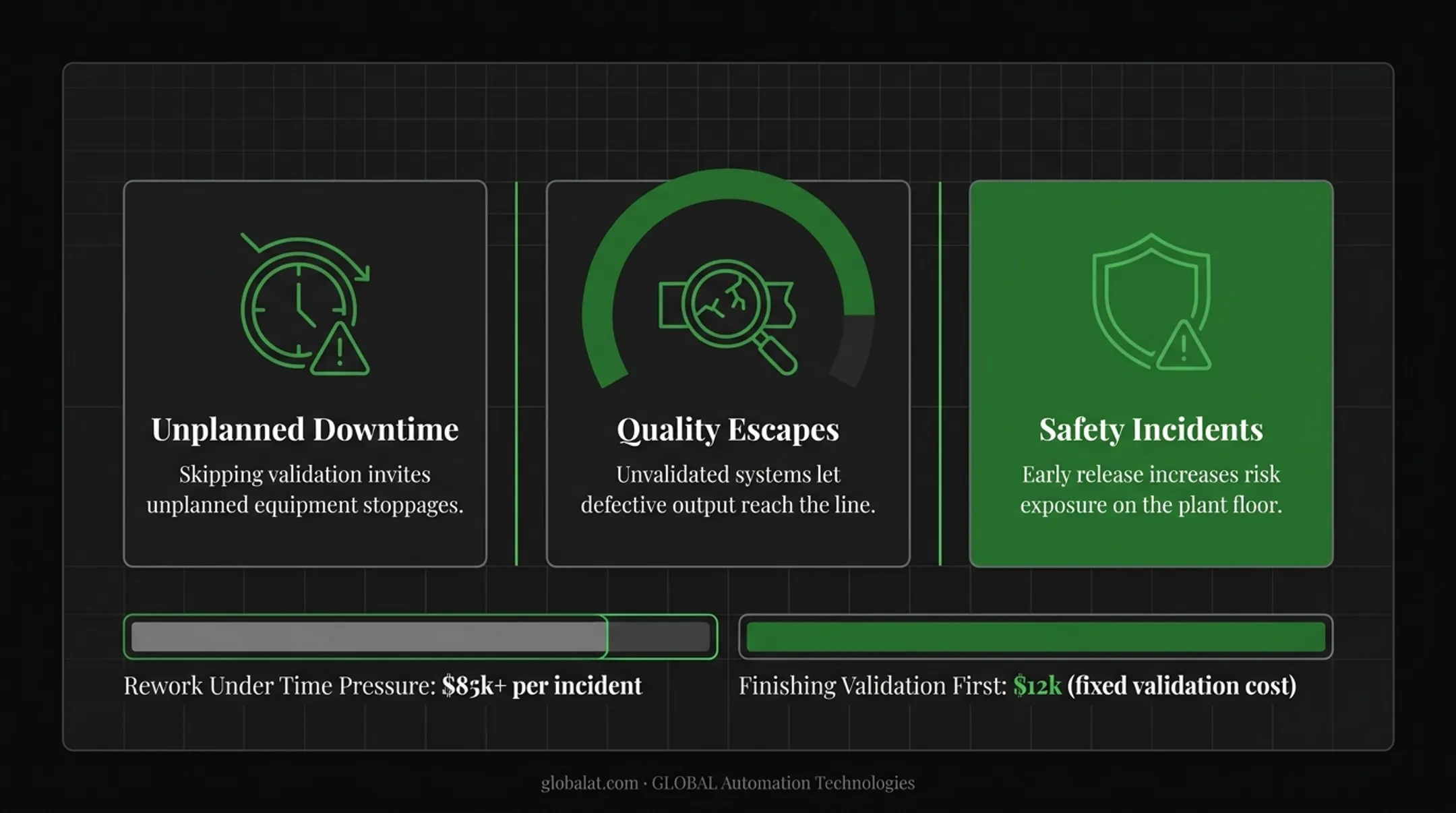1456x813 pixels.
Task: Click the '$85k+ per incident' value
Action: pyautogui.click(x=542, y=686)
